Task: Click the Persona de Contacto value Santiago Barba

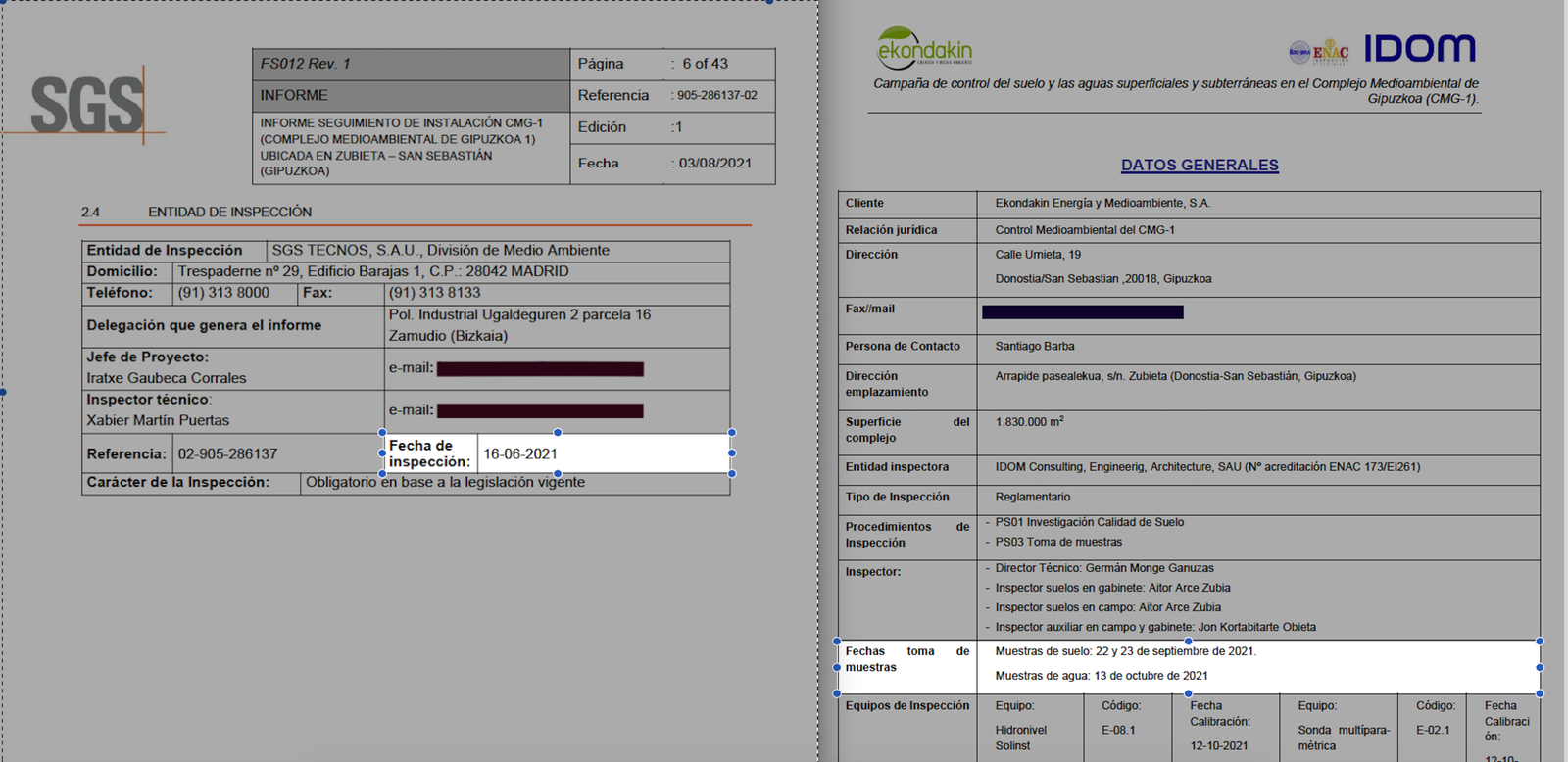Action: [1035, 347]
